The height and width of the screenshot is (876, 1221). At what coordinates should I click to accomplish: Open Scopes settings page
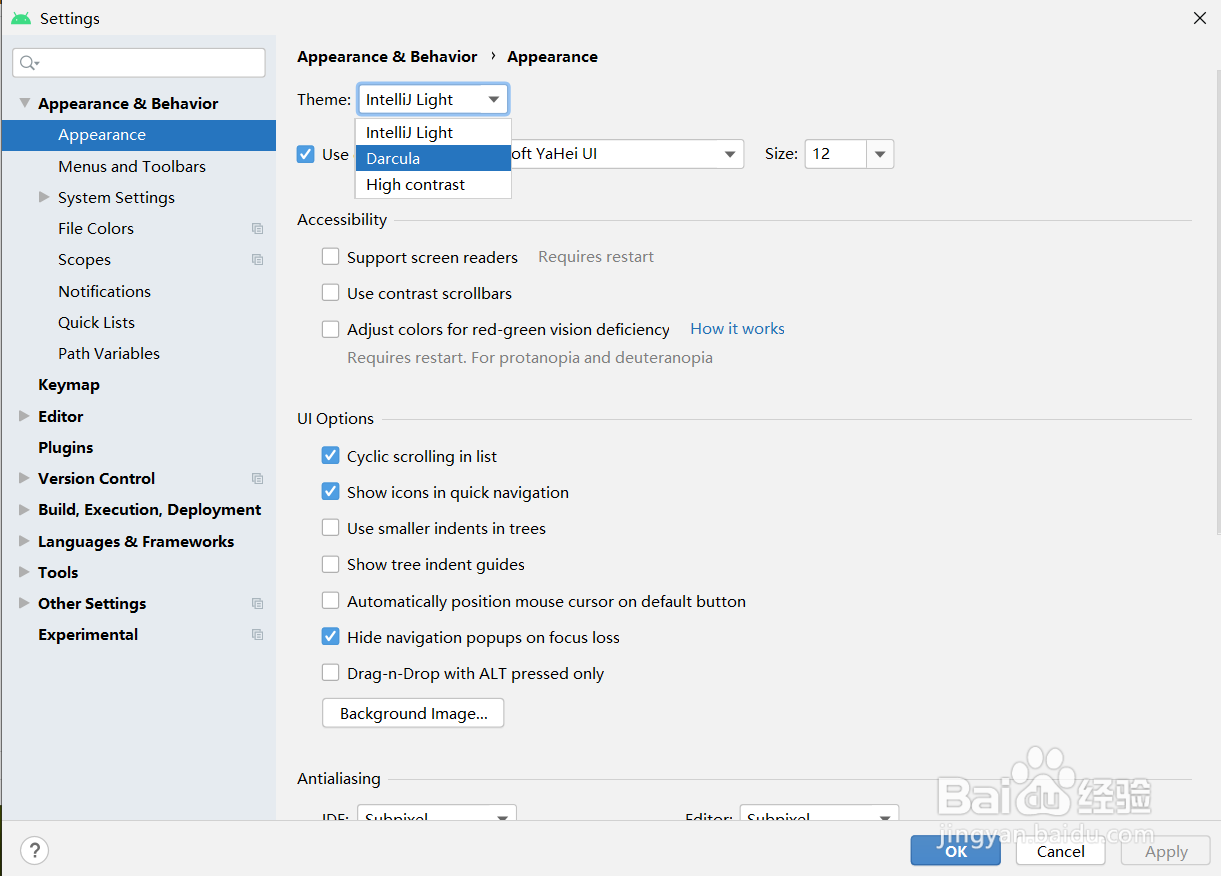[x=84, y=260]
